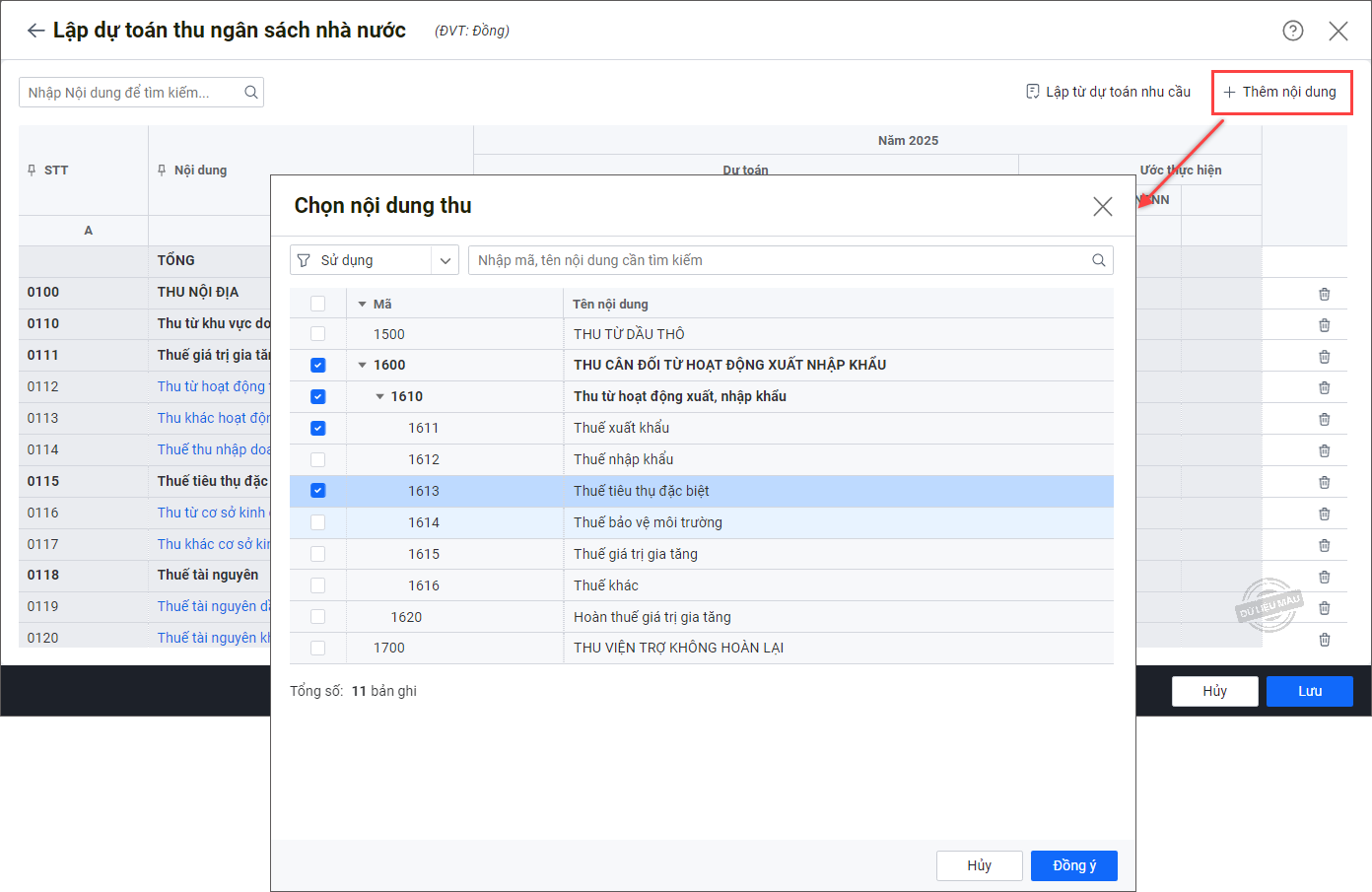The width and height of the screenshot is (1372, 892).
Task: Delete row 0100 using trash icon
Action: (1324, 294)
